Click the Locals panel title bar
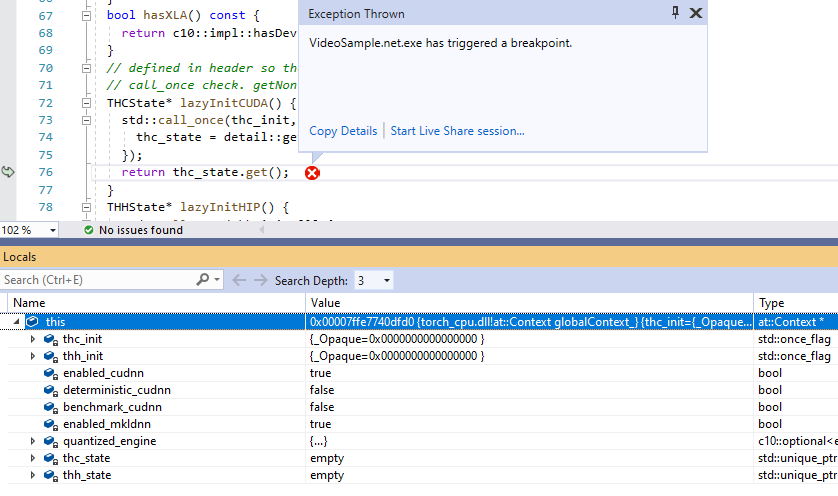Image resolution: width=838 pixels, height=496 pixels. click(x=419, y=257)
